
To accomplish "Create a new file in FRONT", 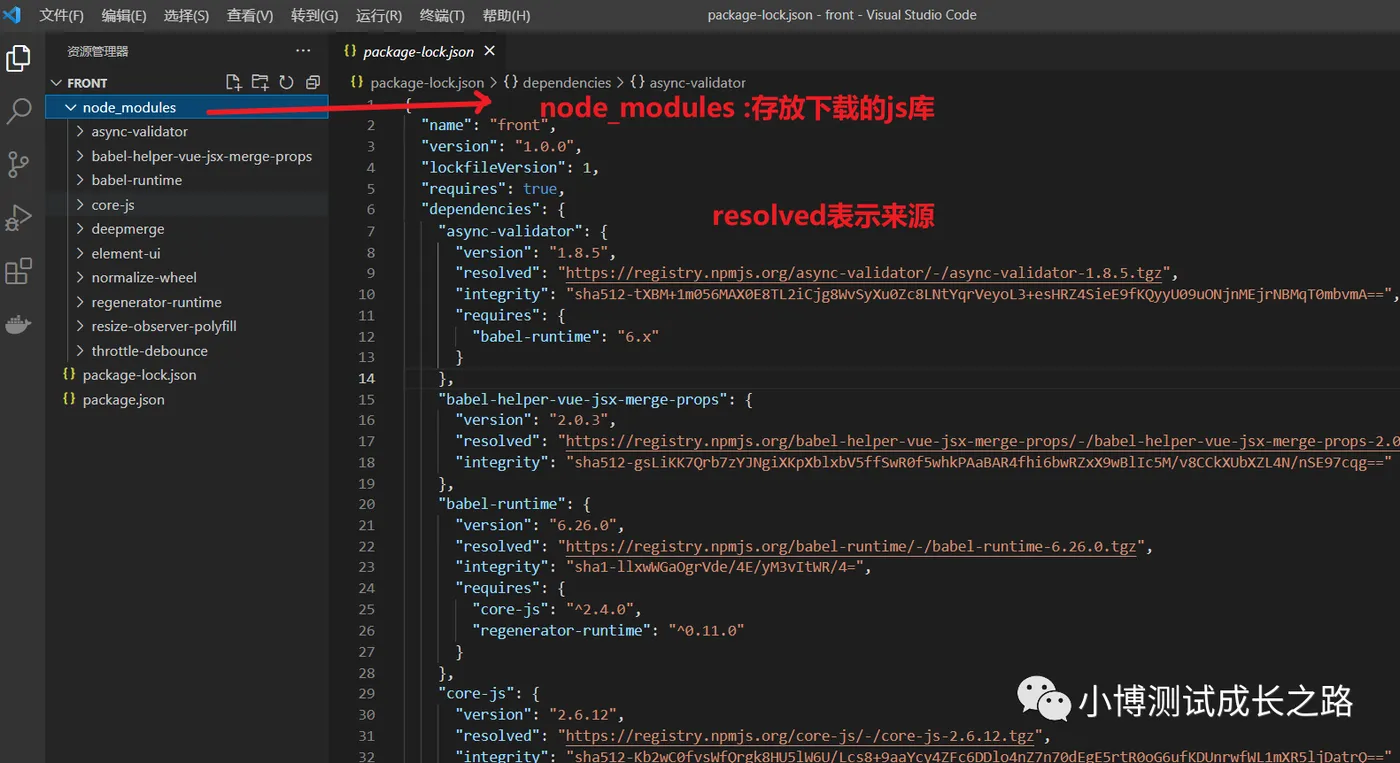I will click(233, 82).
